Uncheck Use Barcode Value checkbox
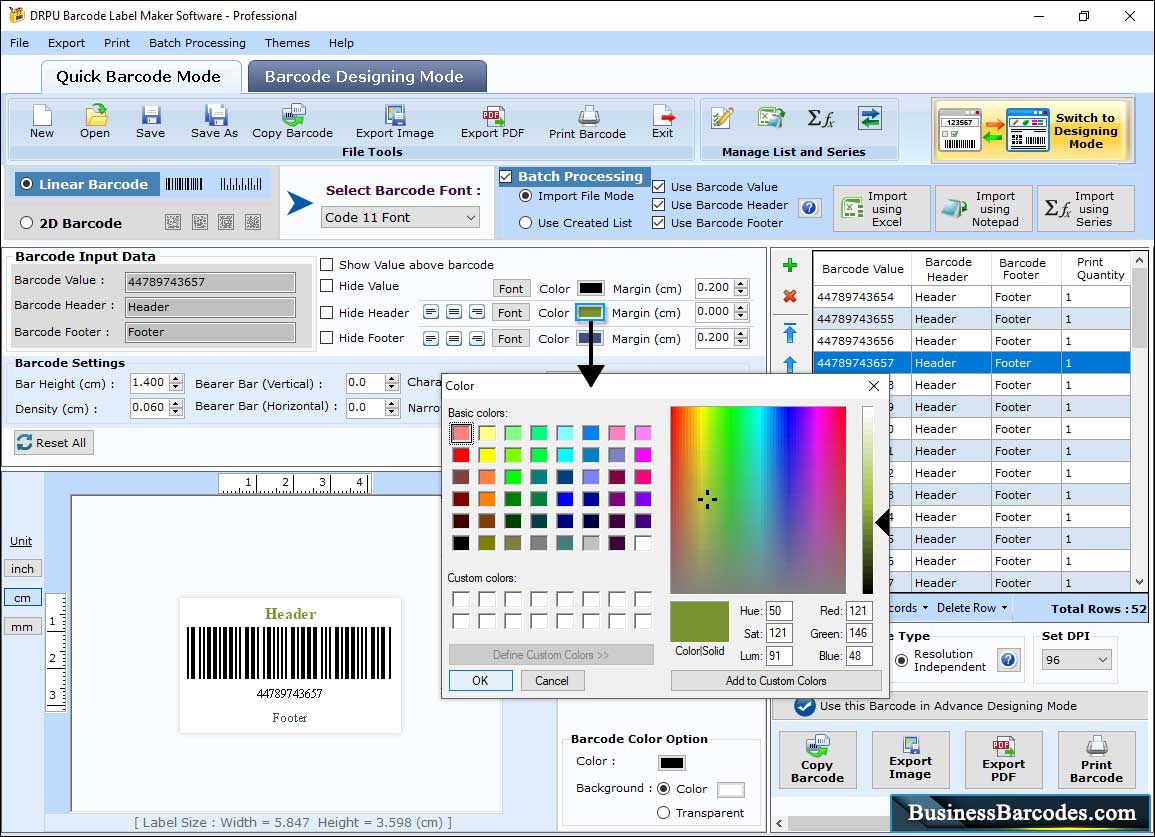Viewport: 1155px width, 837px height. (659, 186)
